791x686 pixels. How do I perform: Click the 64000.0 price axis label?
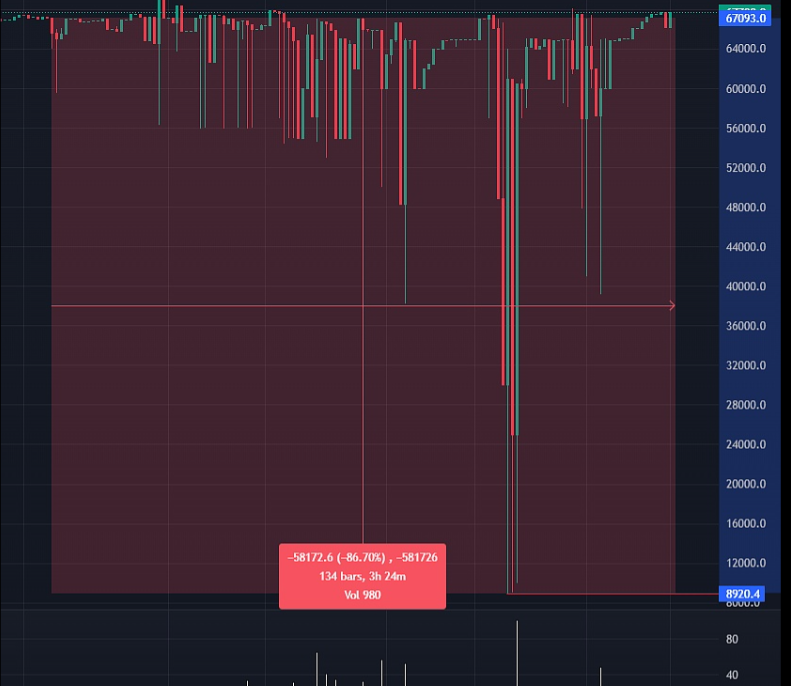pos(745,49)
